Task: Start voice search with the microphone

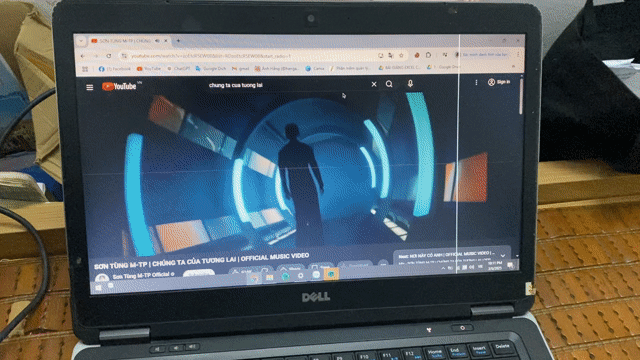Action: point(410,84)
